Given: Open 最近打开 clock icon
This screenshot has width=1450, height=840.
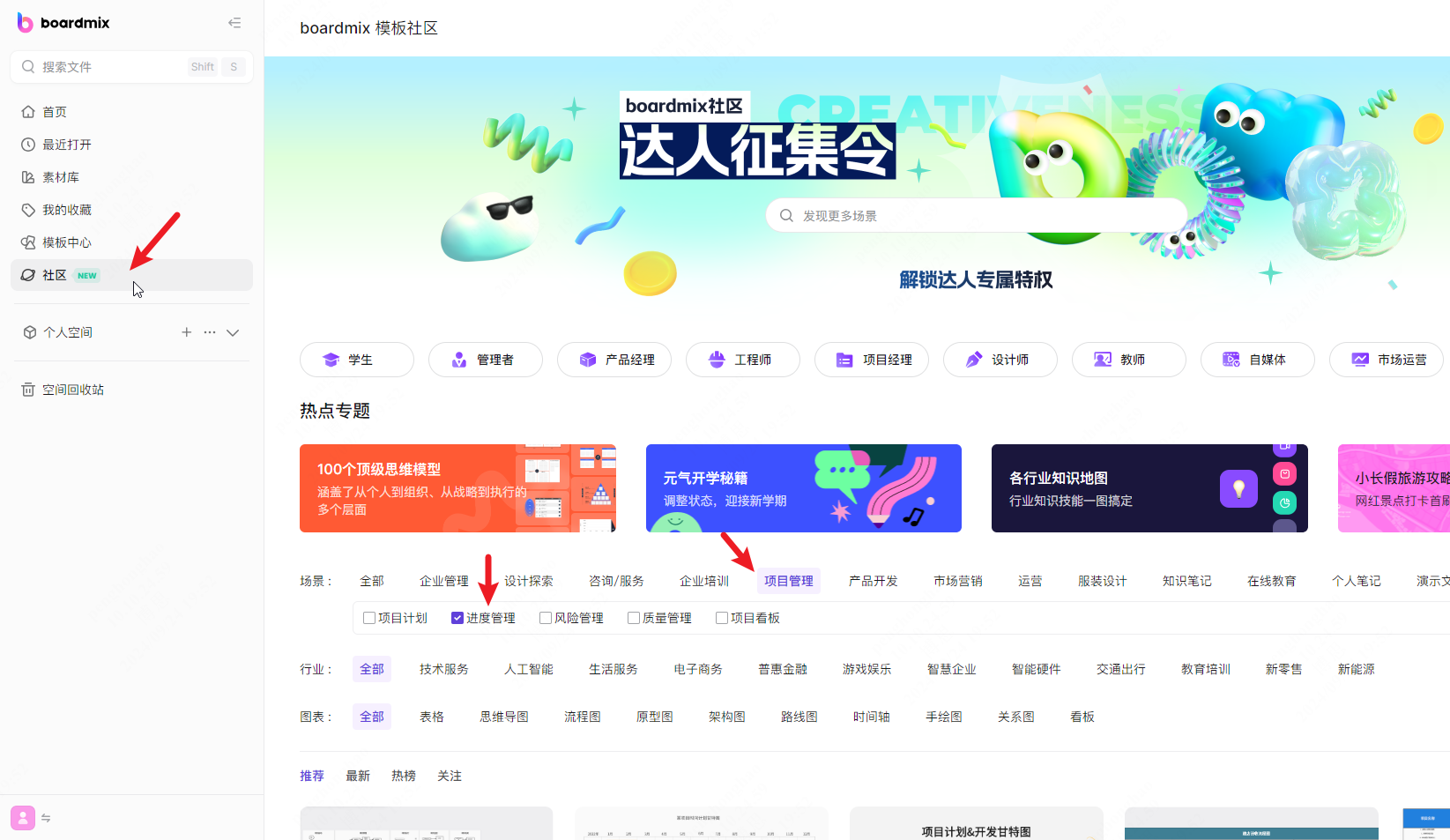Looking at the screenshot, I should coord(28,145).
